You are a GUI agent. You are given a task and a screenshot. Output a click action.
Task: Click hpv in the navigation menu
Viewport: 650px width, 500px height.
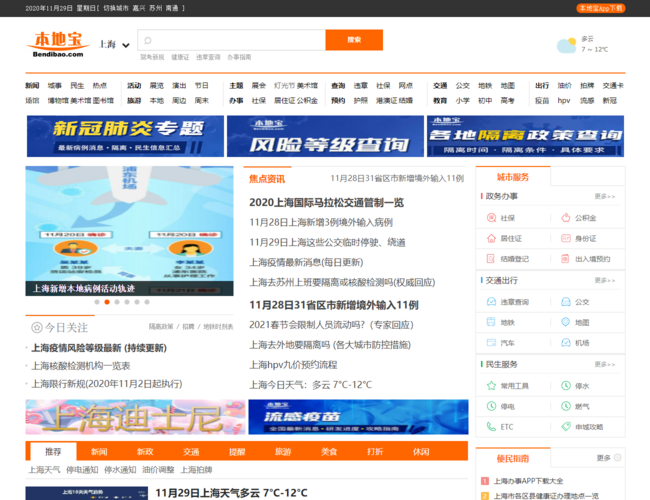564,101
